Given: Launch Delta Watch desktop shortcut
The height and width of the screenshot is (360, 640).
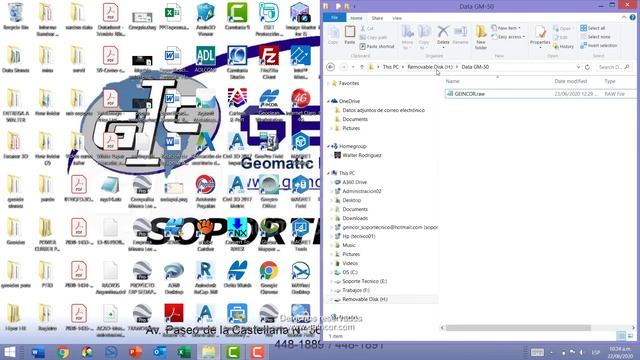Looking at the screenshot, I should pos(237,274).
